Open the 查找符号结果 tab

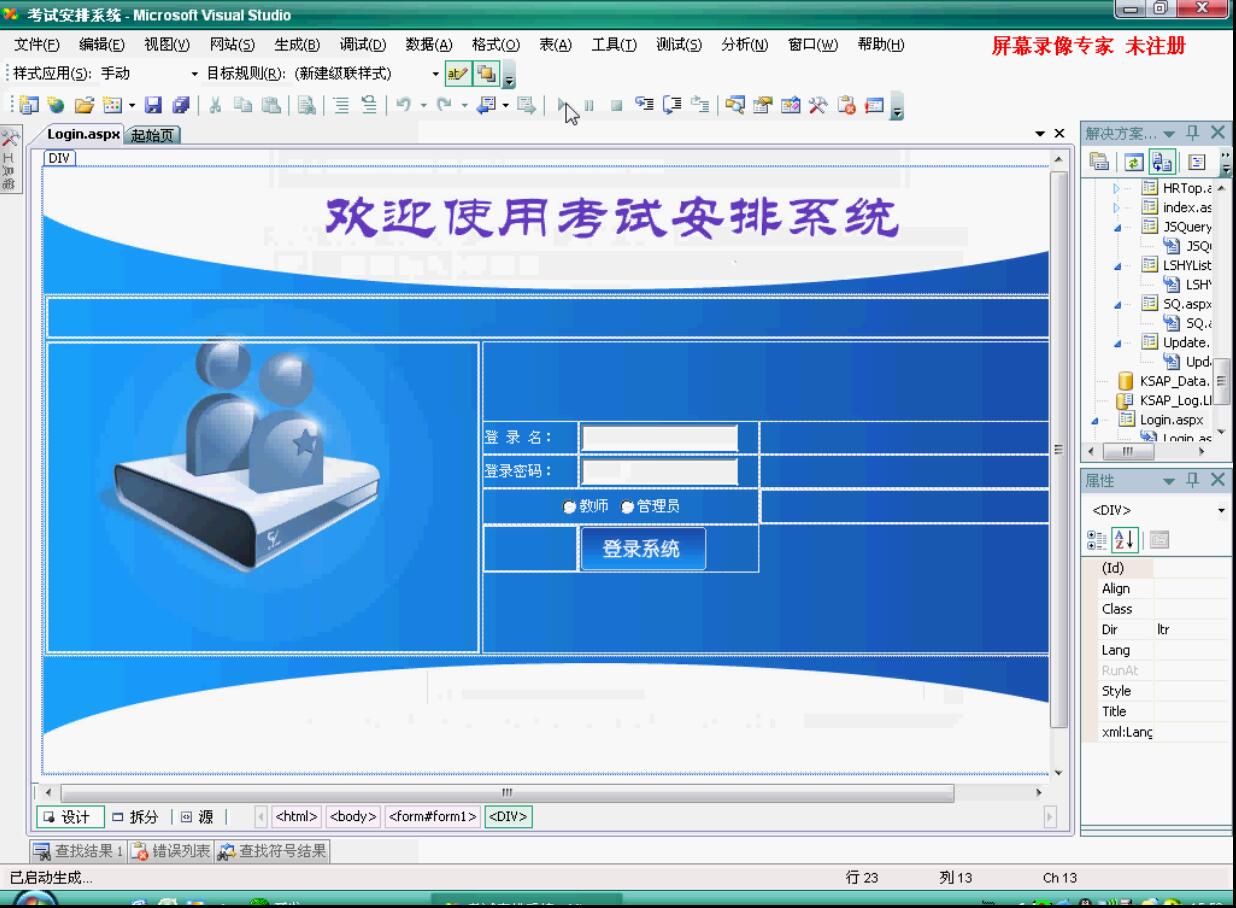point(273,852)
